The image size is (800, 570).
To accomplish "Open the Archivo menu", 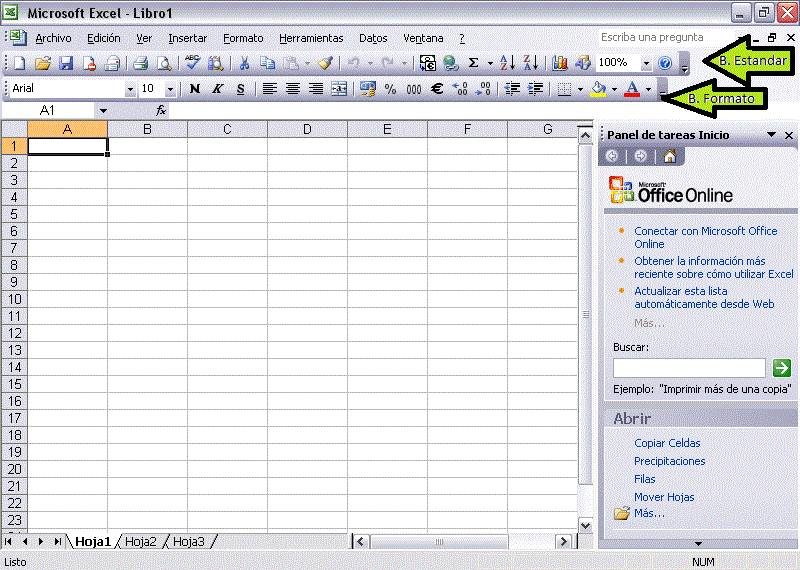I will pyautogui.click(x=53, y=38).
